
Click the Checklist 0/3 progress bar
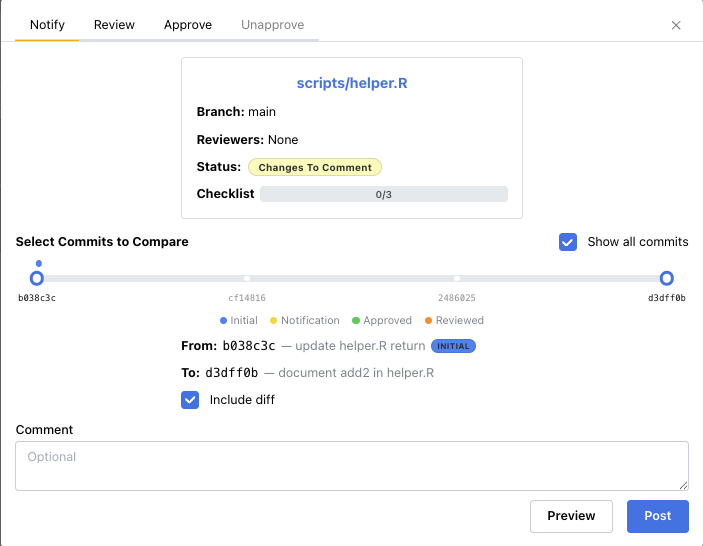383,194
